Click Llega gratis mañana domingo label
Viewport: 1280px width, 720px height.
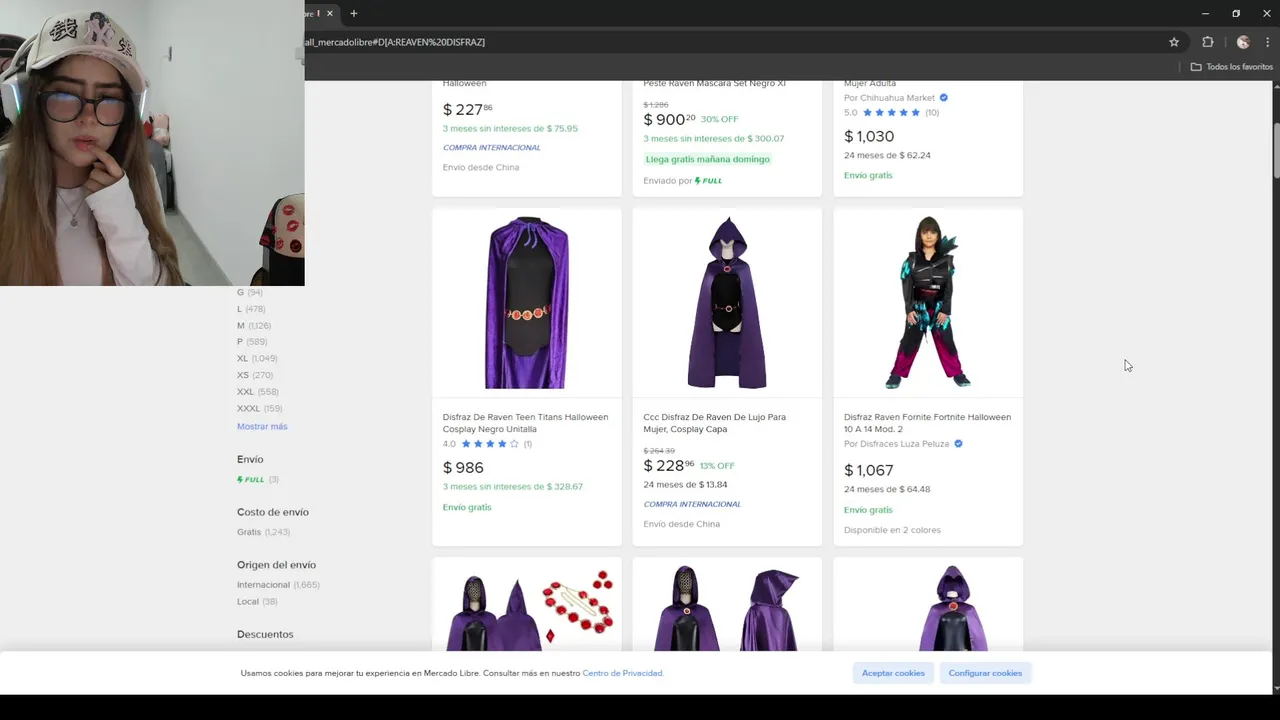(x=708, y=159)
